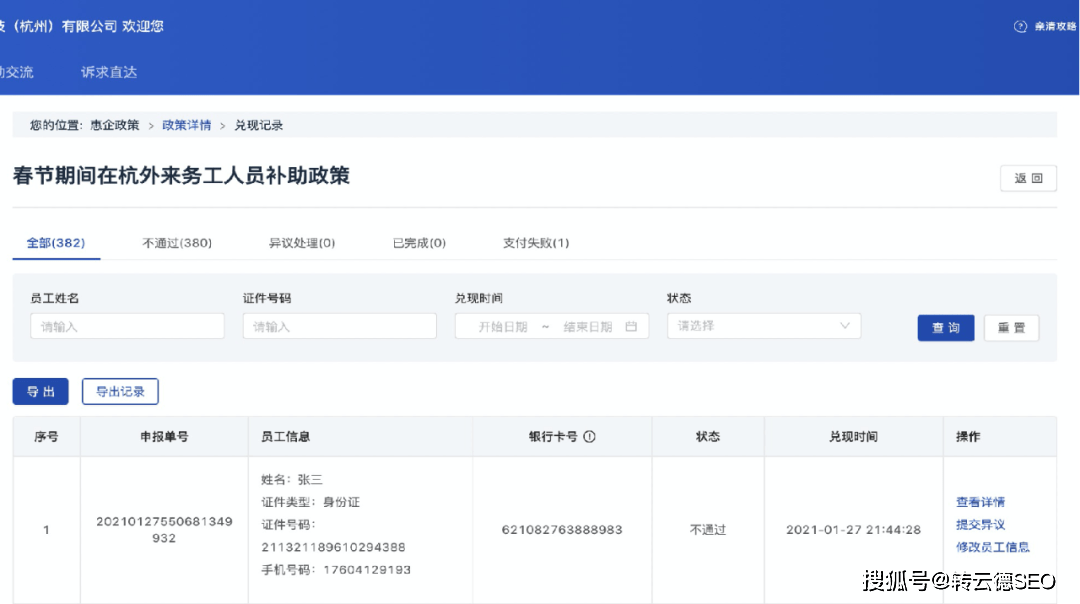The width and height of the screenshot is (1080, 604).
Task: Switch to the 不通过(380) tab
Action: click(177, 243)
